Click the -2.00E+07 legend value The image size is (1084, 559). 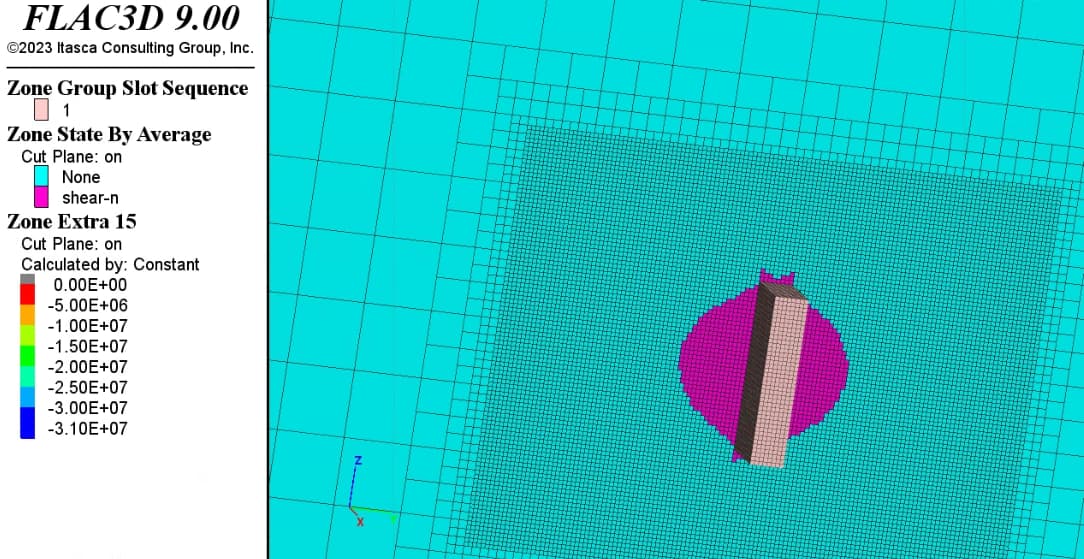coord(87,367)
